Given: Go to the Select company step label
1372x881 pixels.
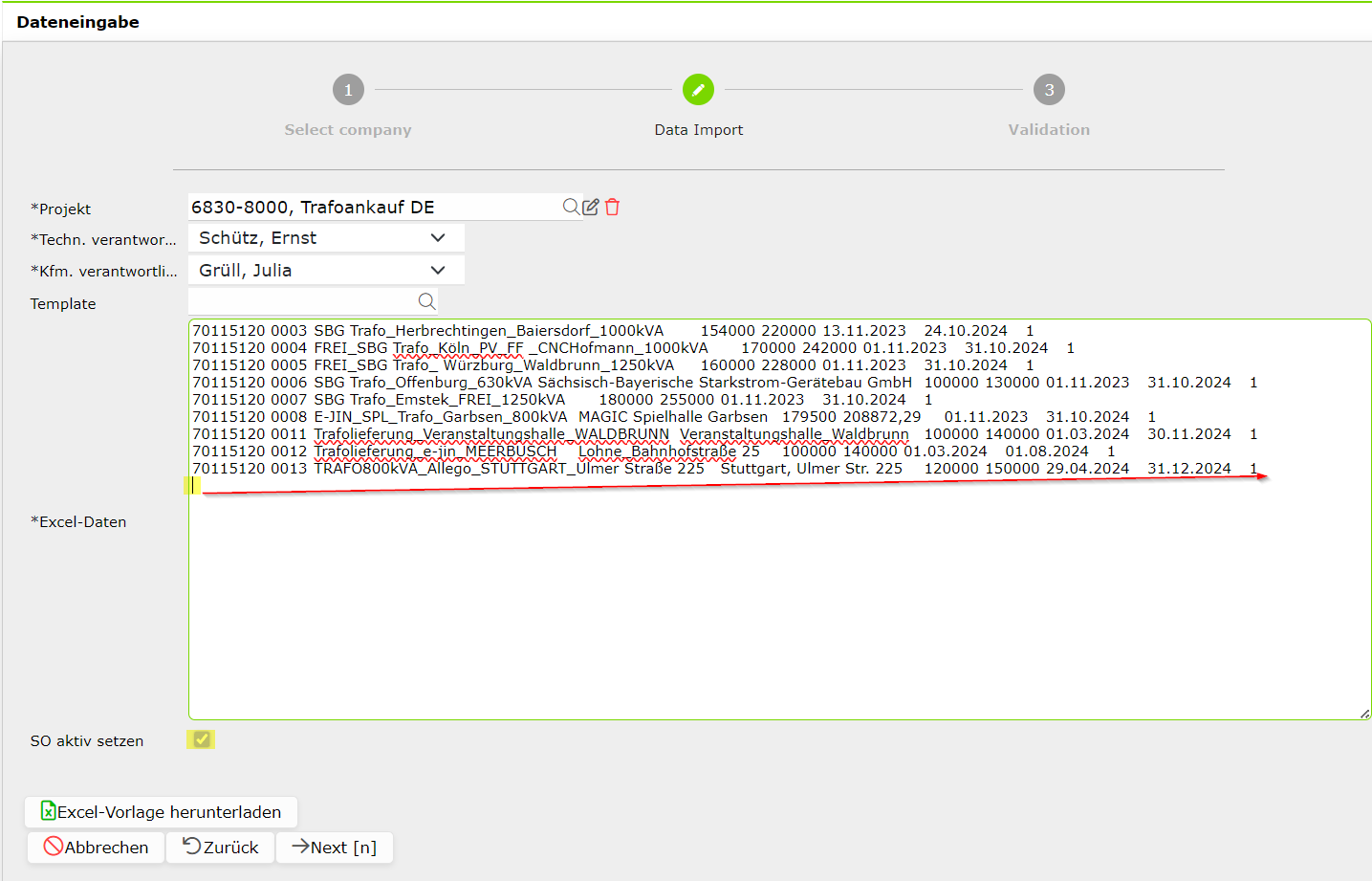Looking at the screenshot, I should point(348,130).
